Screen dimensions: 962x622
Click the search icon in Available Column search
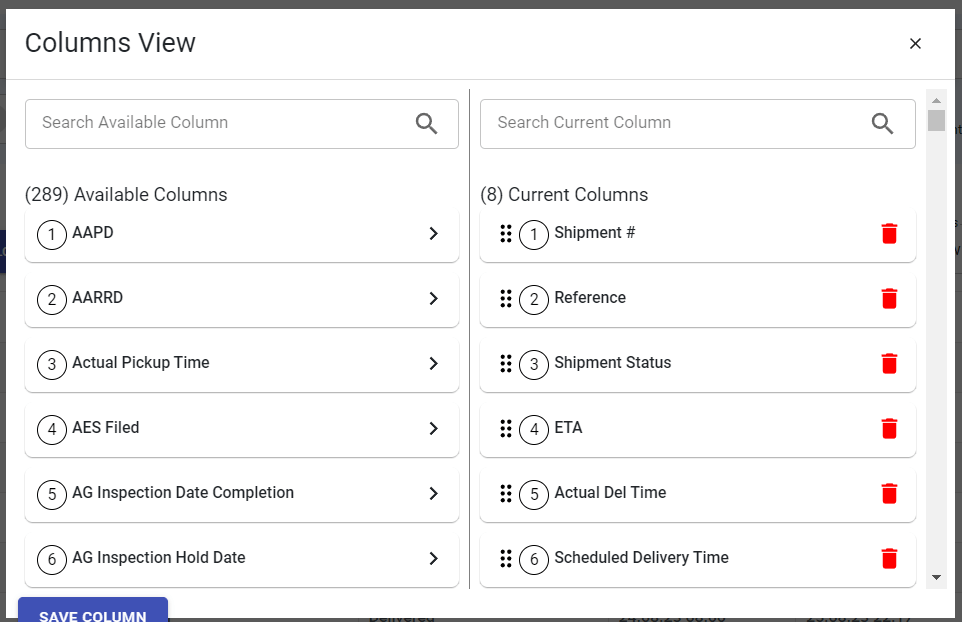(427, 123)
